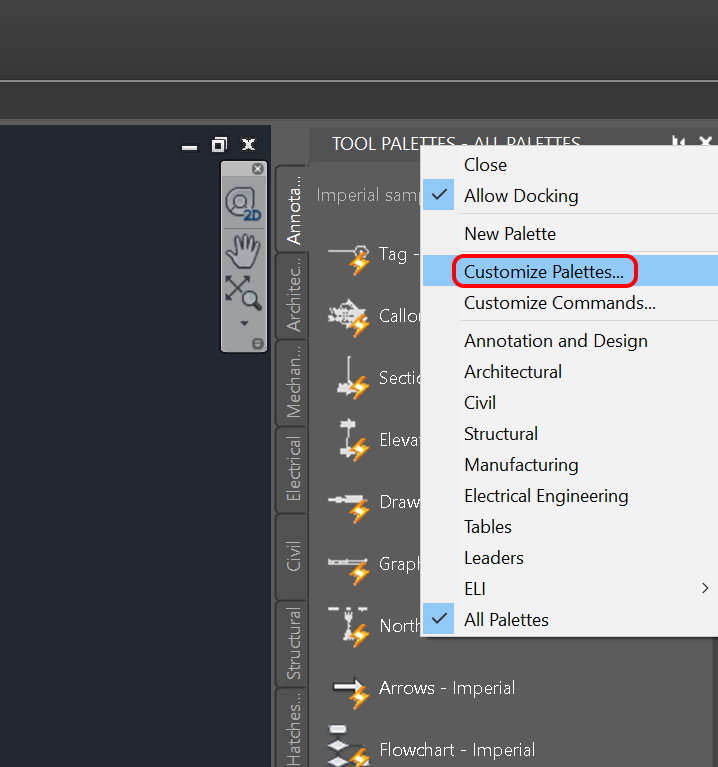Viewport: 718px width, 767px height.
Task: Switch to the Civil palette tab
Action: coord(293,556)
